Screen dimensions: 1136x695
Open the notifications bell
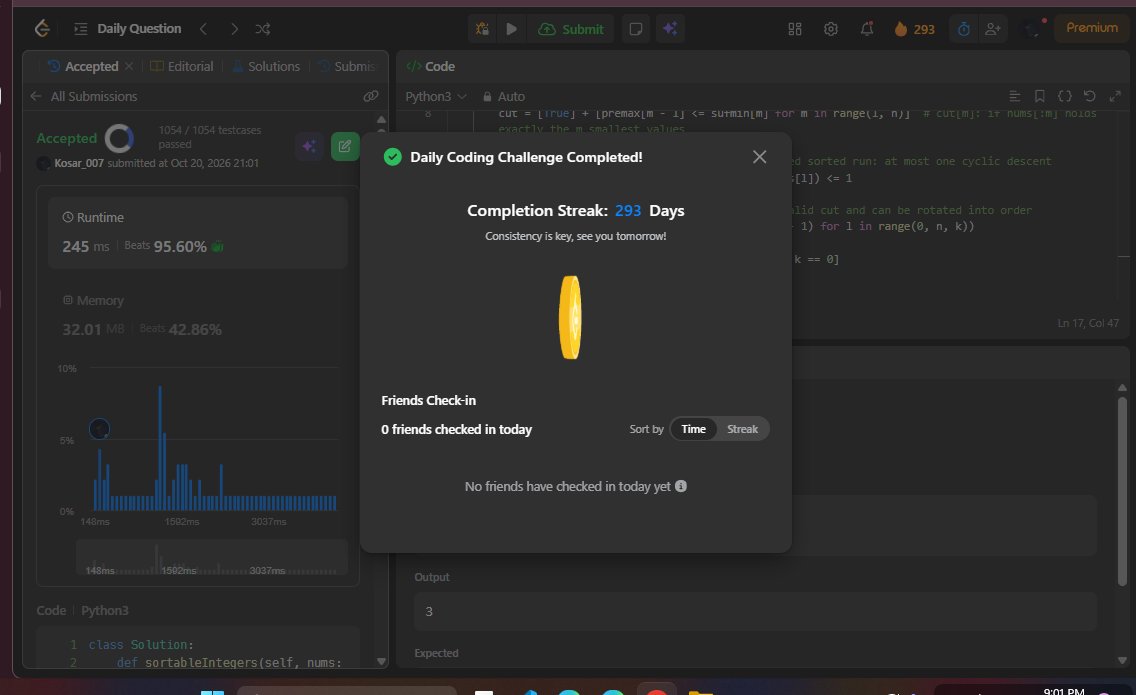click(866, 29)
